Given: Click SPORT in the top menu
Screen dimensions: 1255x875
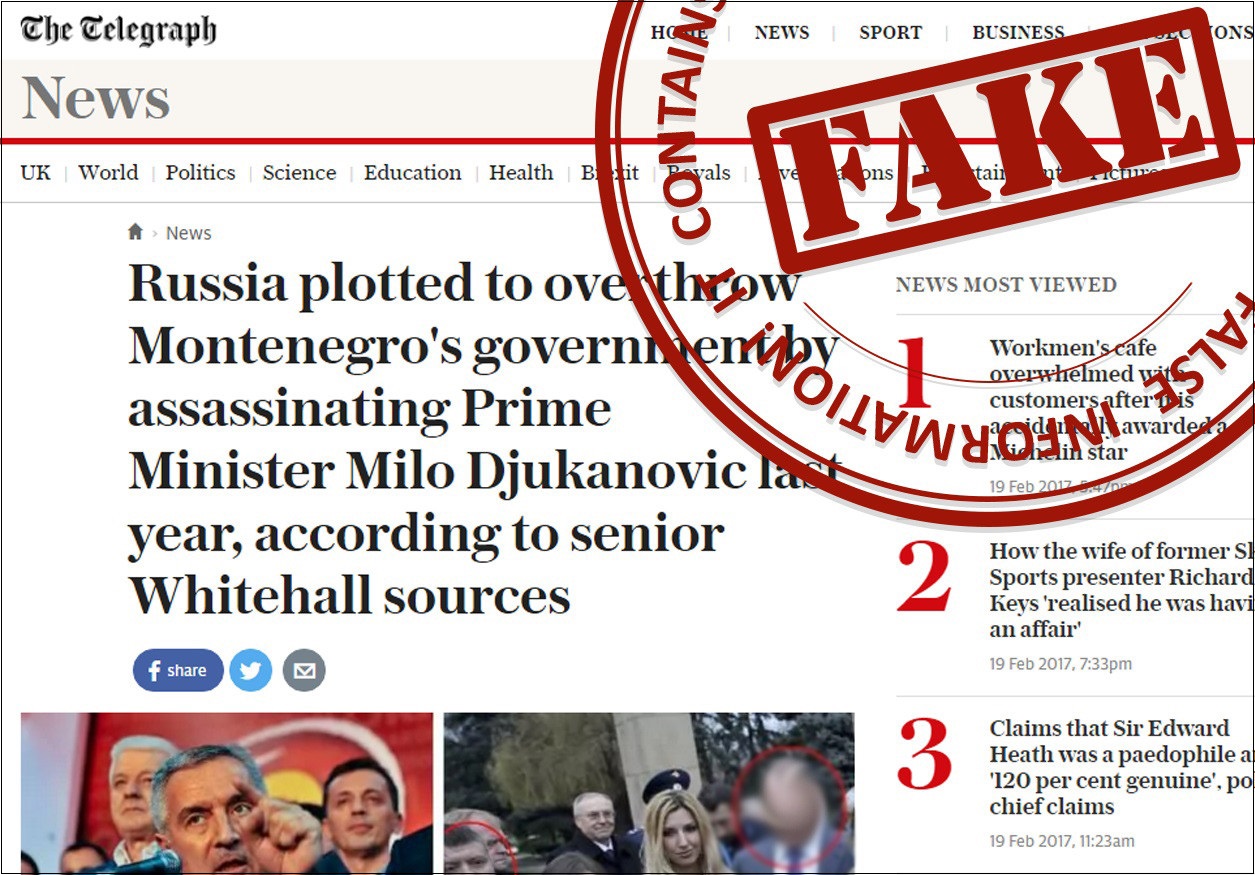Looking at the screenshot, I should (890, 32).
